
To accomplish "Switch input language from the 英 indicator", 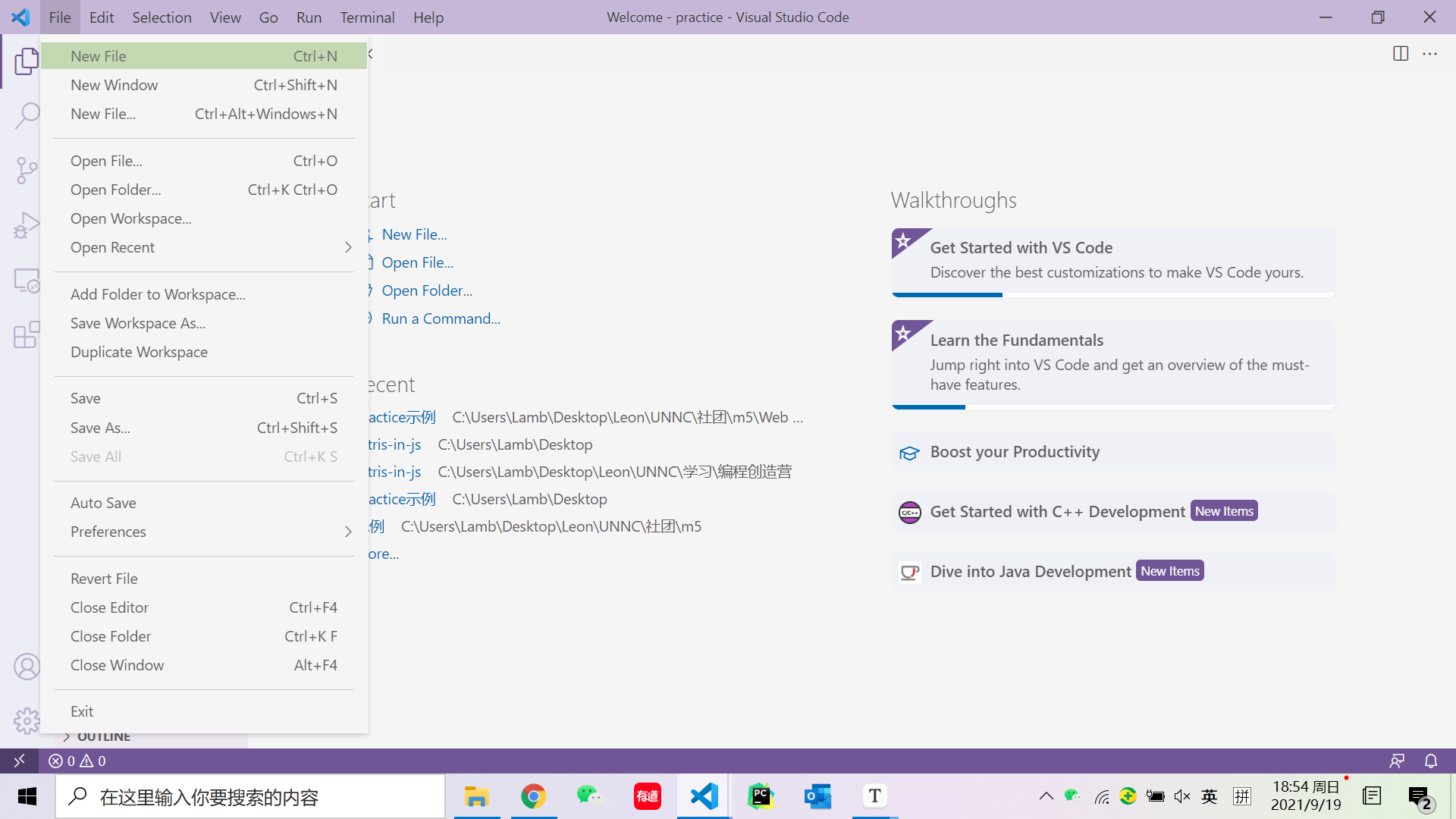I will point(1210,796).
